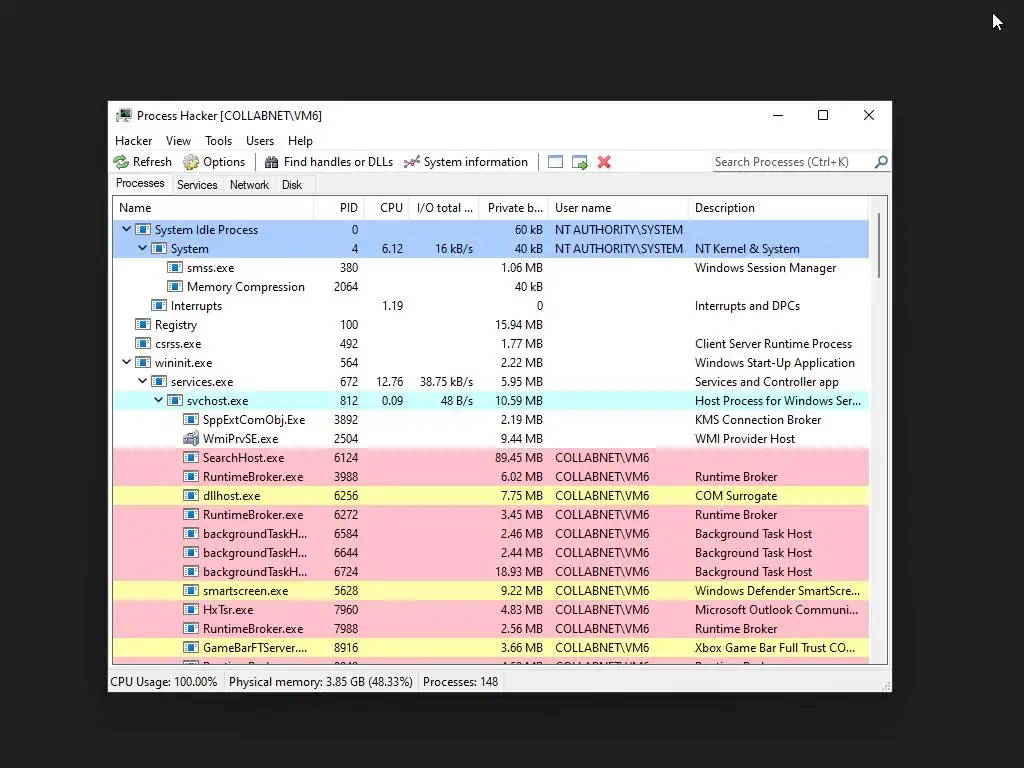Collapse System Idle Process tree node
Viewport: 1024px width, 768px height.
click(x=127, y=229)
